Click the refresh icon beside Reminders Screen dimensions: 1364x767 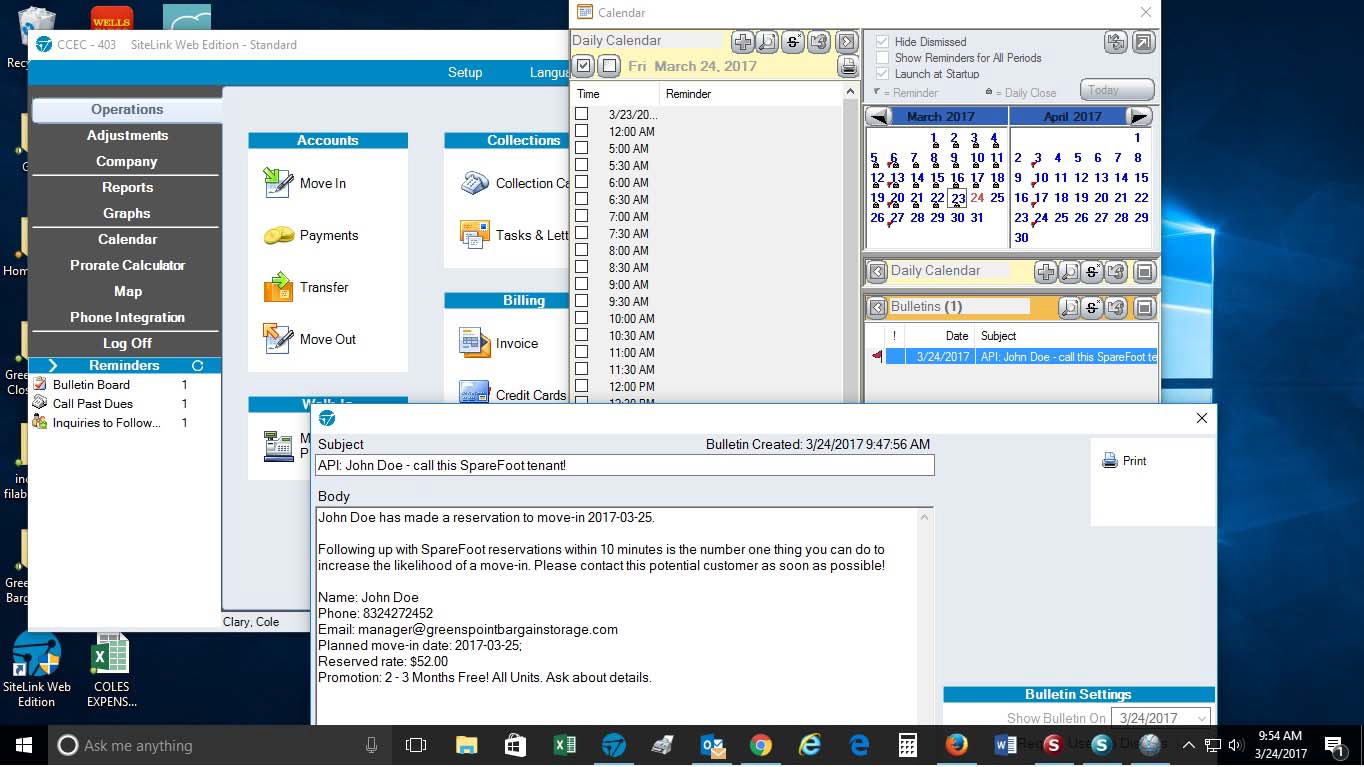click(x=197, y=366)
